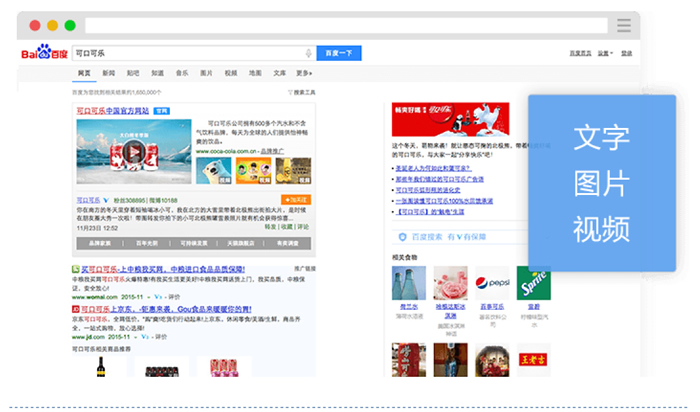Open the 百事可乐 link under the Pepsi image

pyautogui.click(x=492, y=307)
